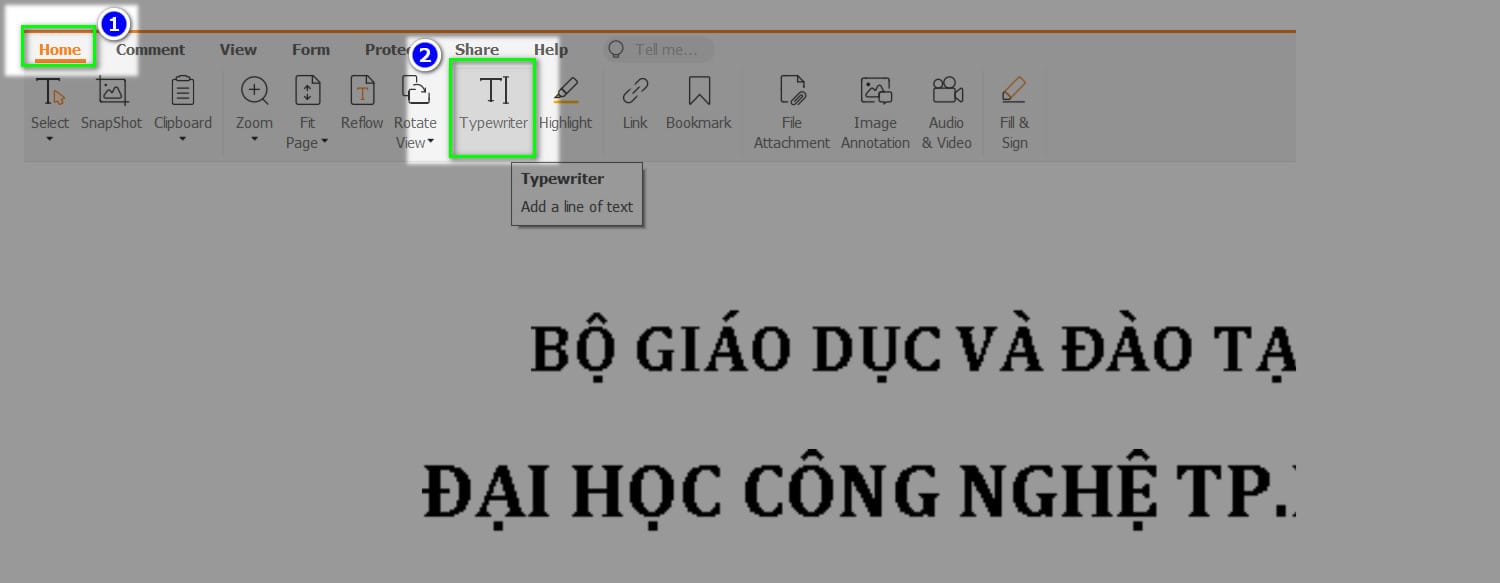This screenshot has width=1500, height=583.
Task: Expand the Fit Page dropdown arrow
Action: [325, 143]
